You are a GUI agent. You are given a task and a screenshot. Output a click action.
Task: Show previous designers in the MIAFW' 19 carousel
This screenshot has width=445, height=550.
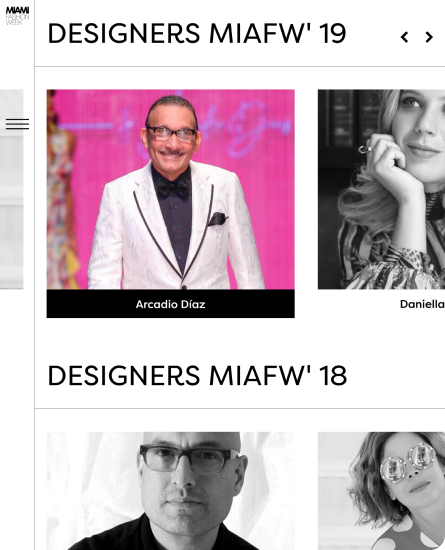[404, 37]
